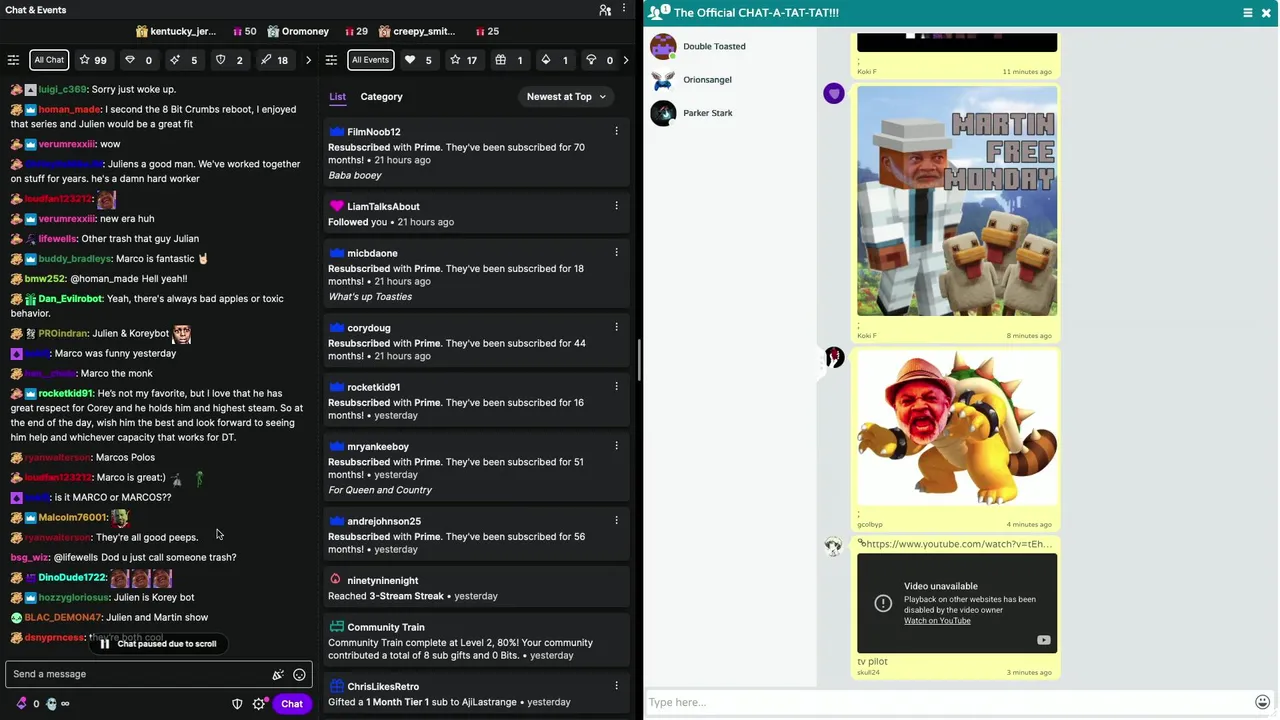The height and width of the screenshot is (720, 1280).
Task: Toggle the diamond filter showing 0
Action: [x=138, y=60]
